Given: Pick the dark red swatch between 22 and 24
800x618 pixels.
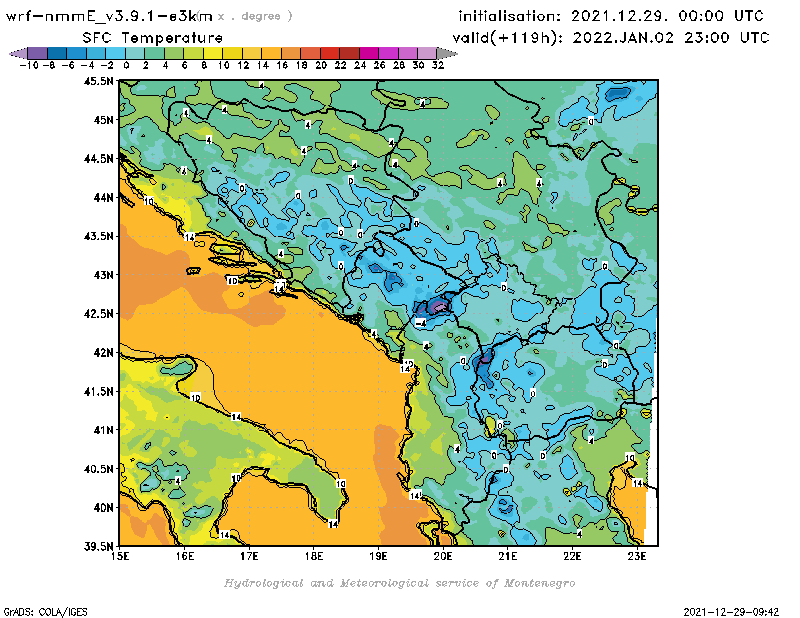Looking at the screenshot, I should pos(349,53).
